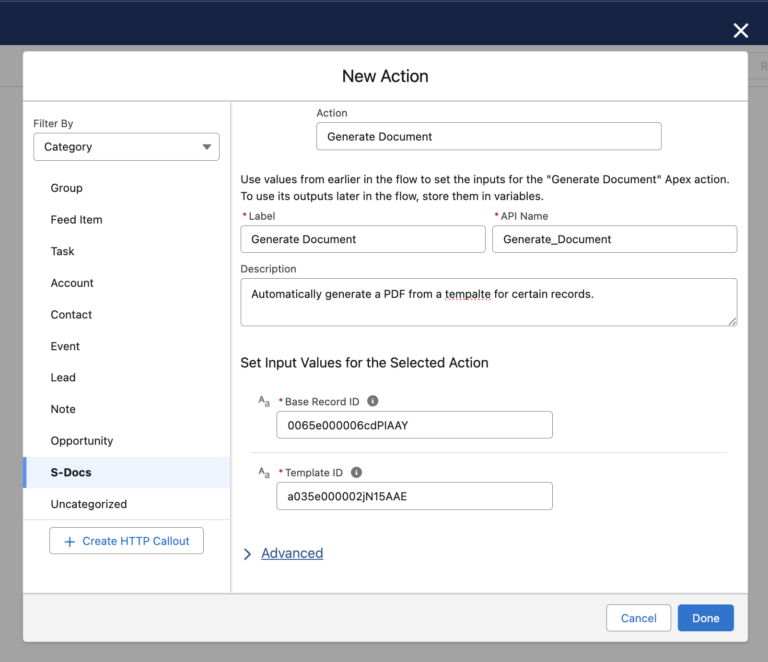Click the Template ID text type icon
This screenshot has width=768, height=662.
[264, 473]
